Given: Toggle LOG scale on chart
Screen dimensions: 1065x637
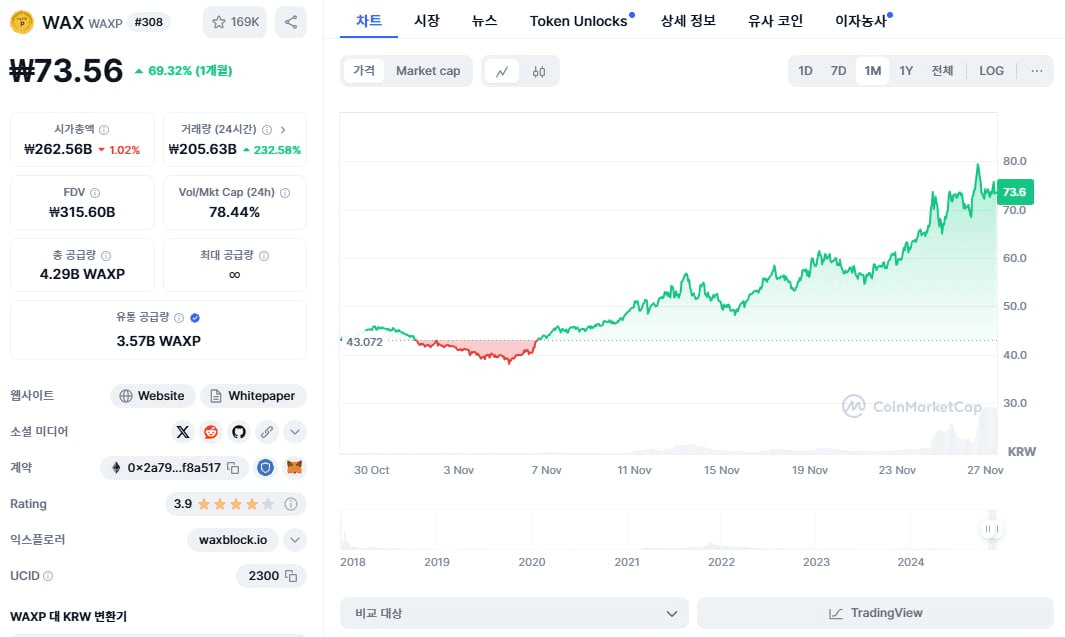Looking at the screenshot, I should (992, 71).
